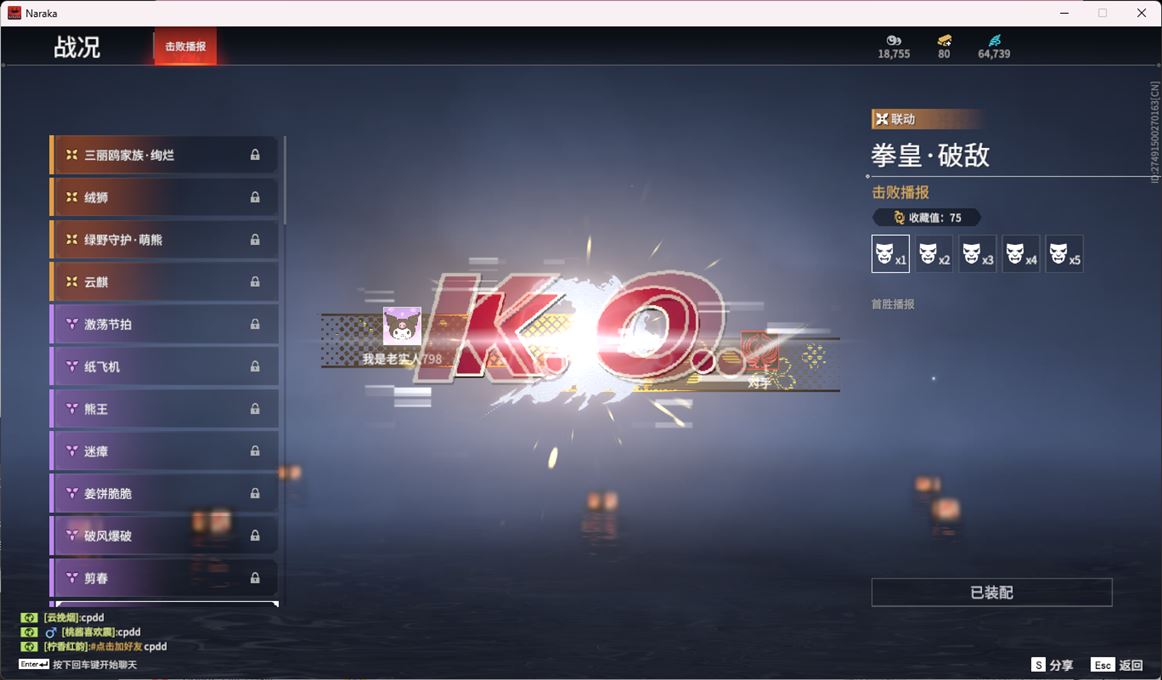The height and width of the screenshot is (680, 1162).
Task: Click the 分享 share button
Action: [x=1052, y=665]
